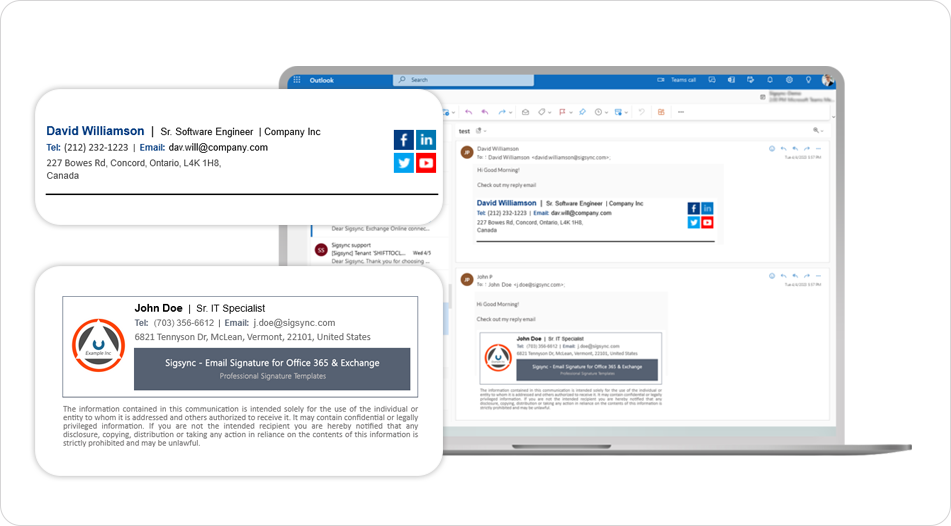Click the notifications bell in Outlook header
This screenshot has width=951, height=526.
770,80
